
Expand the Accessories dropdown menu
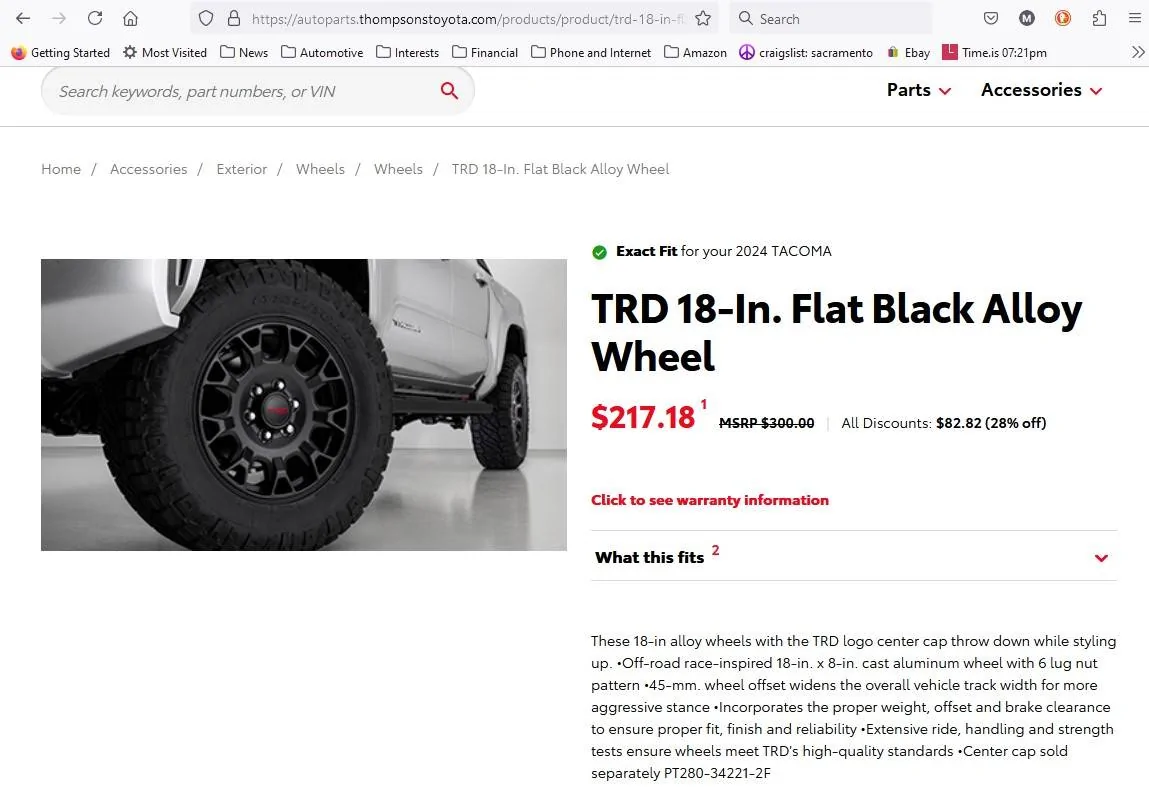click(1041, 90)
